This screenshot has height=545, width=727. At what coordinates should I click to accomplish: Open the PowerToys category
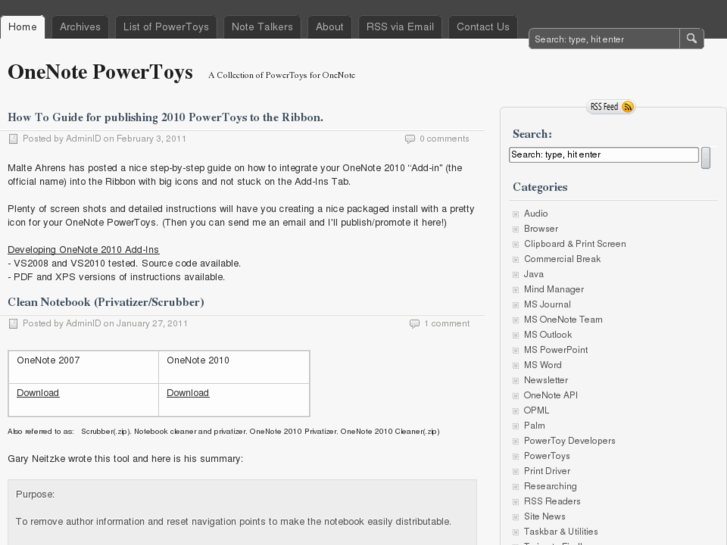[x=547, y=456]
